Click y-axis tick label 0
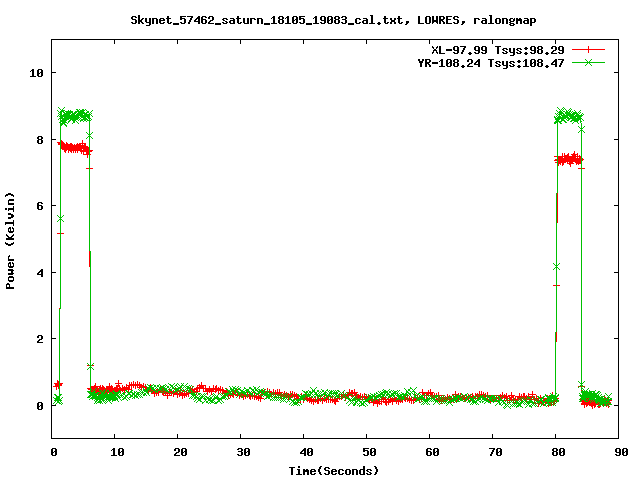Viewport: 640px width, 480px height. click(x=40, y=406)
